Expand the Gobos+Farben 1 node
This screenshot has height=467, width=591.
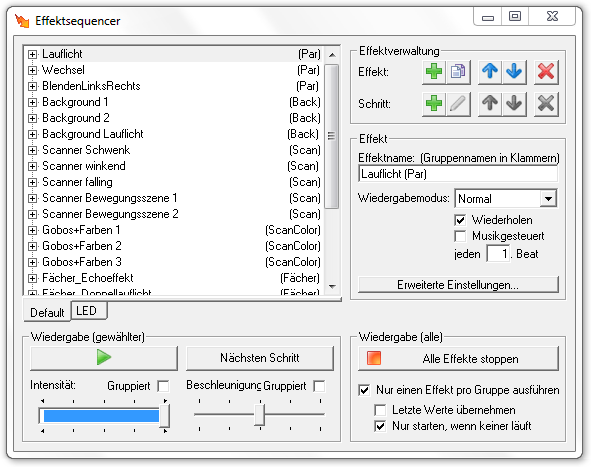pyautogui.click(x=33, y=230)
